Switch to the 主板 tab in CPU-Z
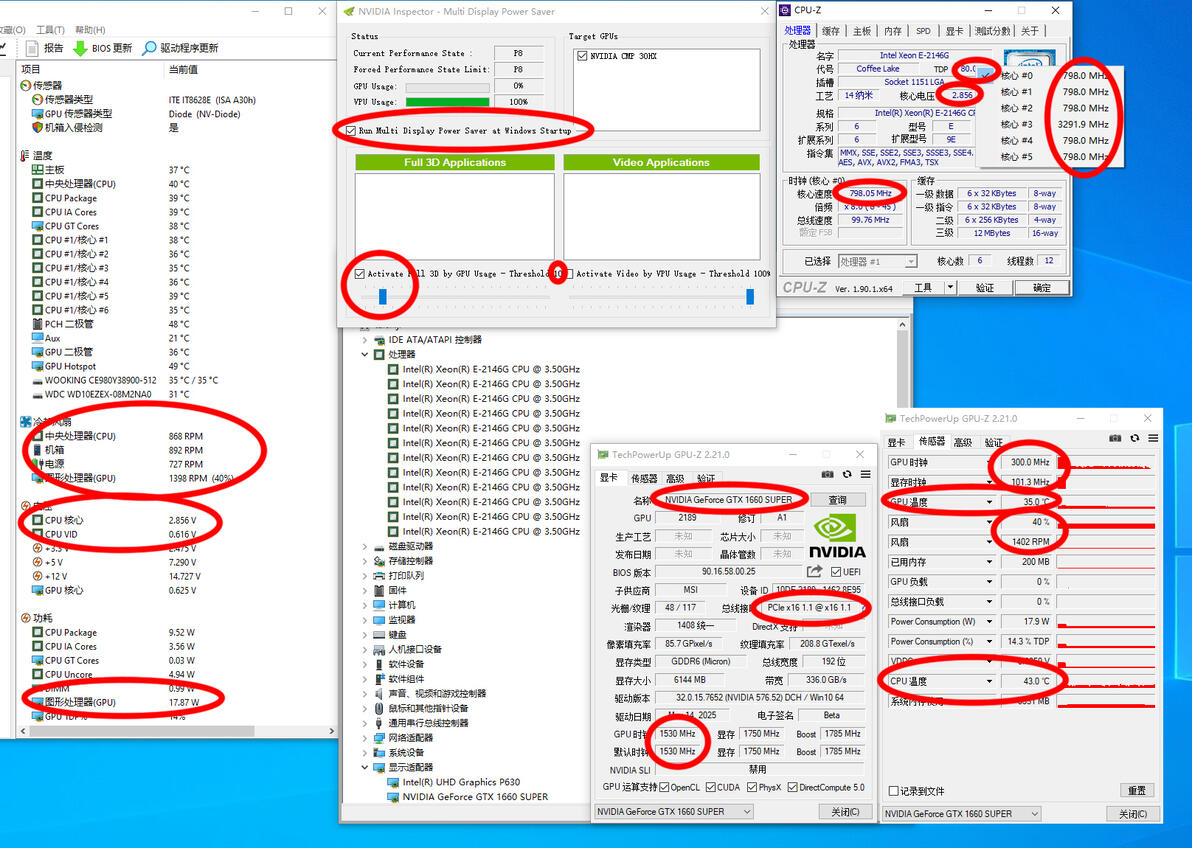The image size is (1192, 848). (x=861, y=31)
